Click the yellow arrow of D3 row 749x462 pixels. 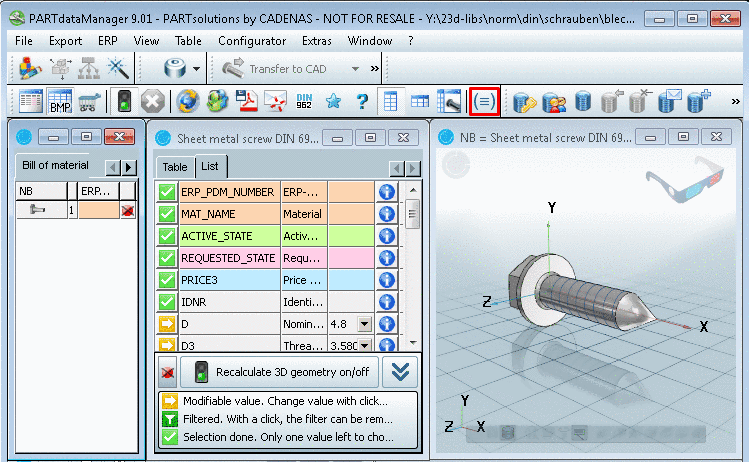coord(167,344)
